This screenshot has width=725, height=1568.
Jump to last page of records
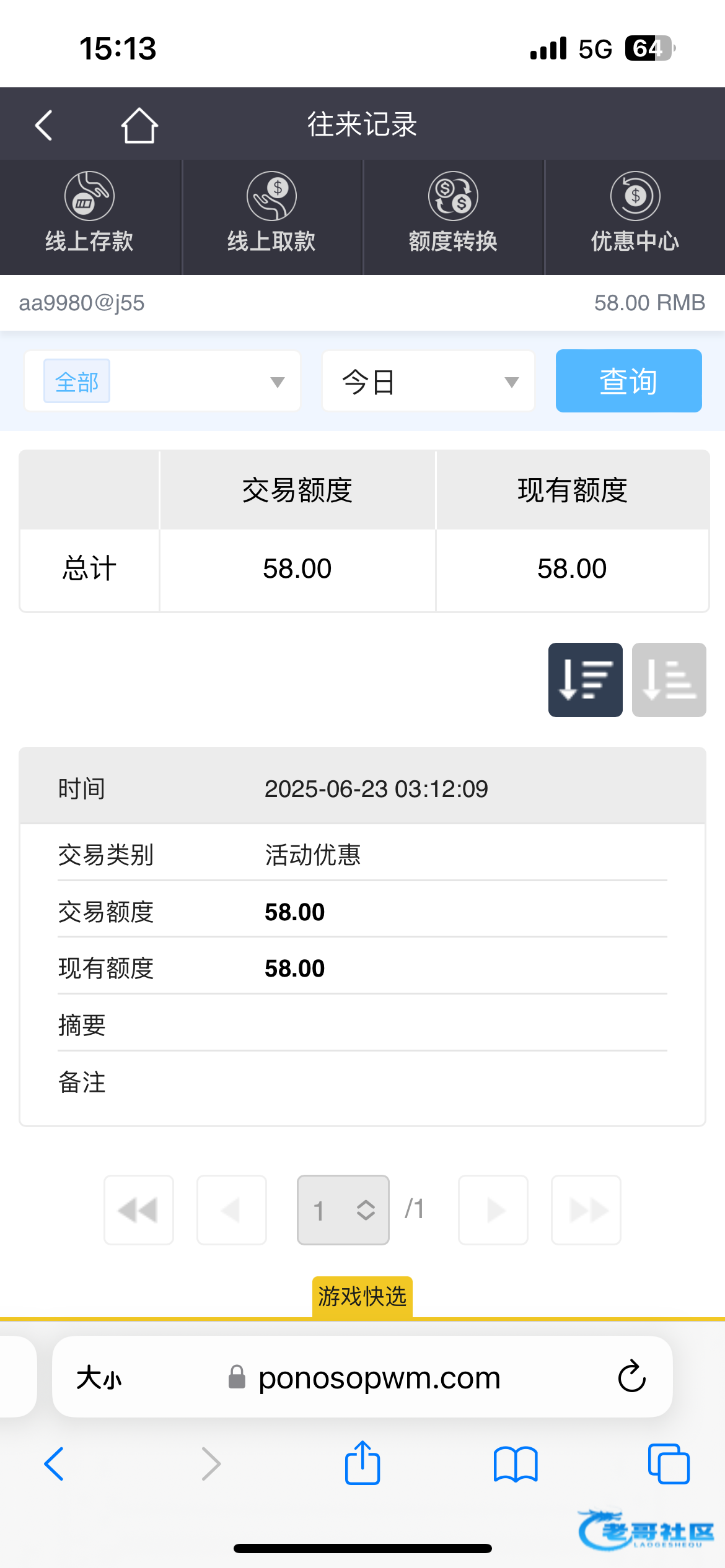coord(586,1209)
